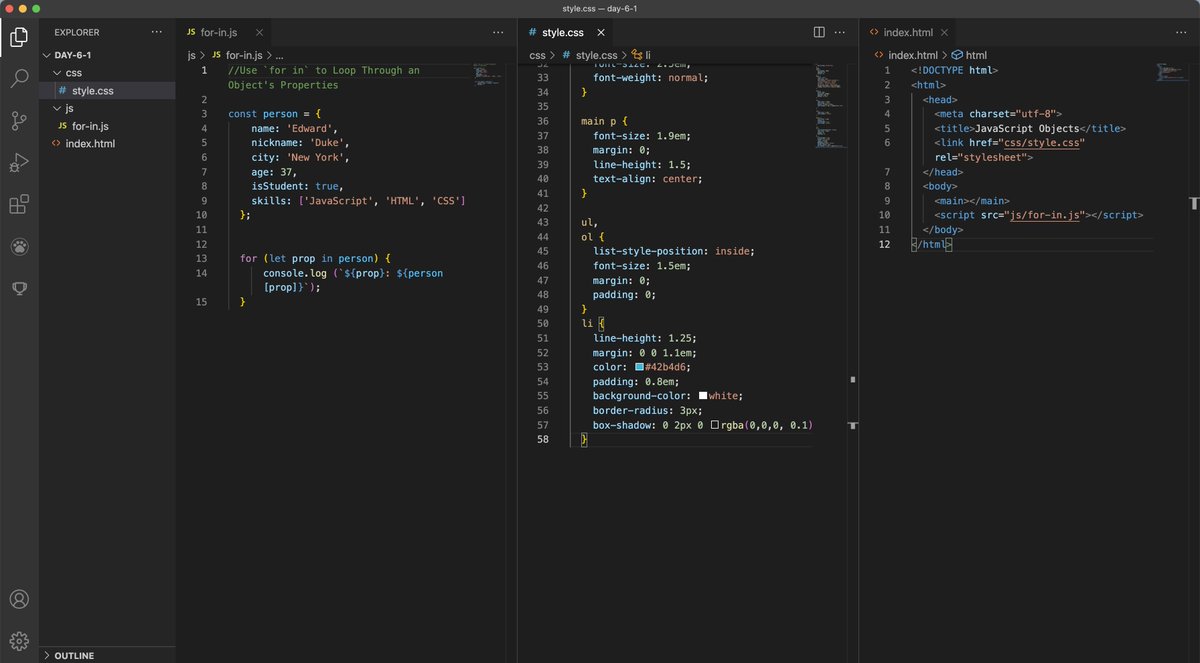
Task: Select style.css in the file tree
Action: coord(107,91)
